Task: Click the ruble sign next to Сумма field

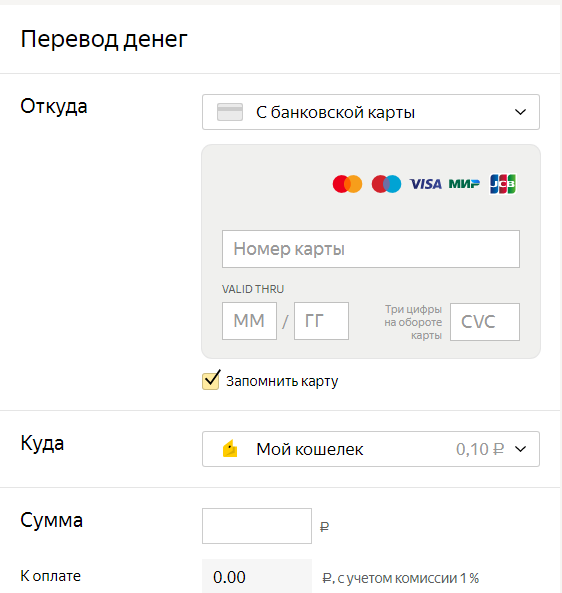Action: click(x=324, y=526)
